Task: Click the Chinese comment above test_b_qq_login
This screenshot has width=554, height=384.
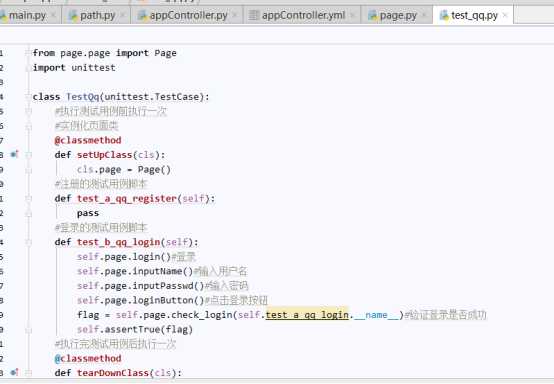Action: (x=101, y=227)
